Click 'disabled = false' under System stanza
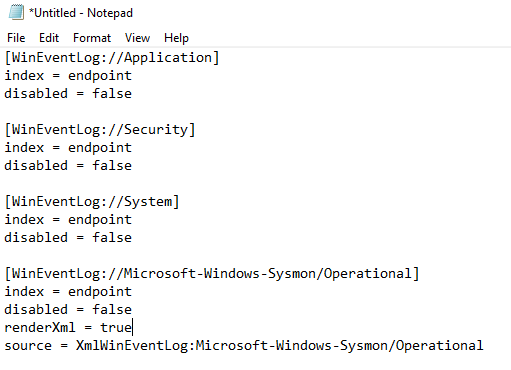Image resolution: width=511 pixels, height=370 pixels. pyautogui.click(x=68, y=238)
